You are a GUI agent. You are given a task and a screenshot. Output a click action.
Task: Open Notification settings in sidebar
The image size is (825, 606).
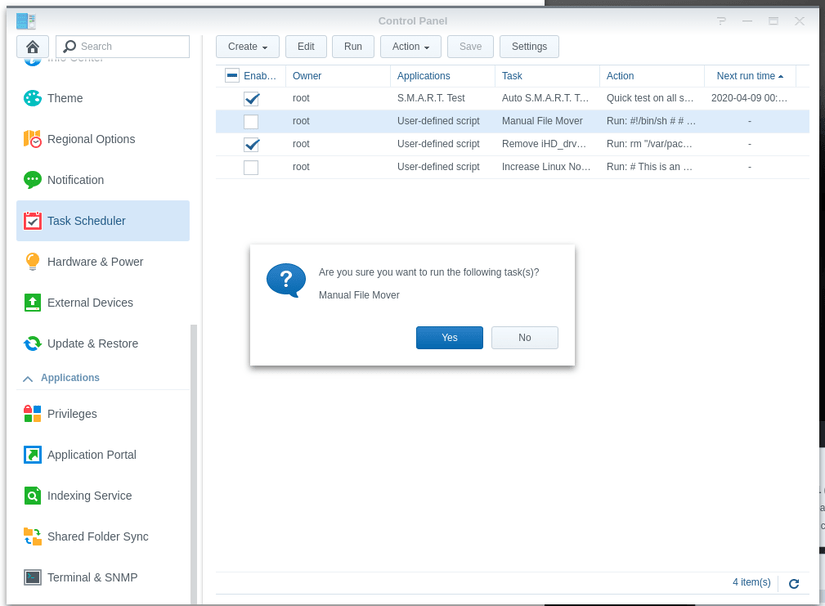click(103, 180)
